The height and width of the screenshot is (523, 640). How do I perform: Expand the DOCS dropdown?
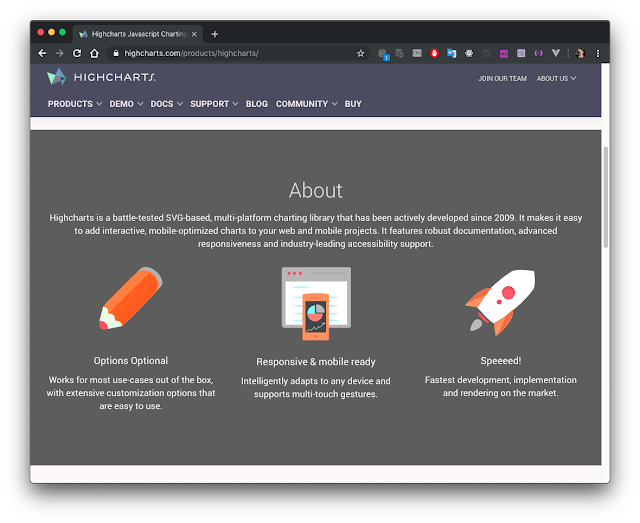167,104
